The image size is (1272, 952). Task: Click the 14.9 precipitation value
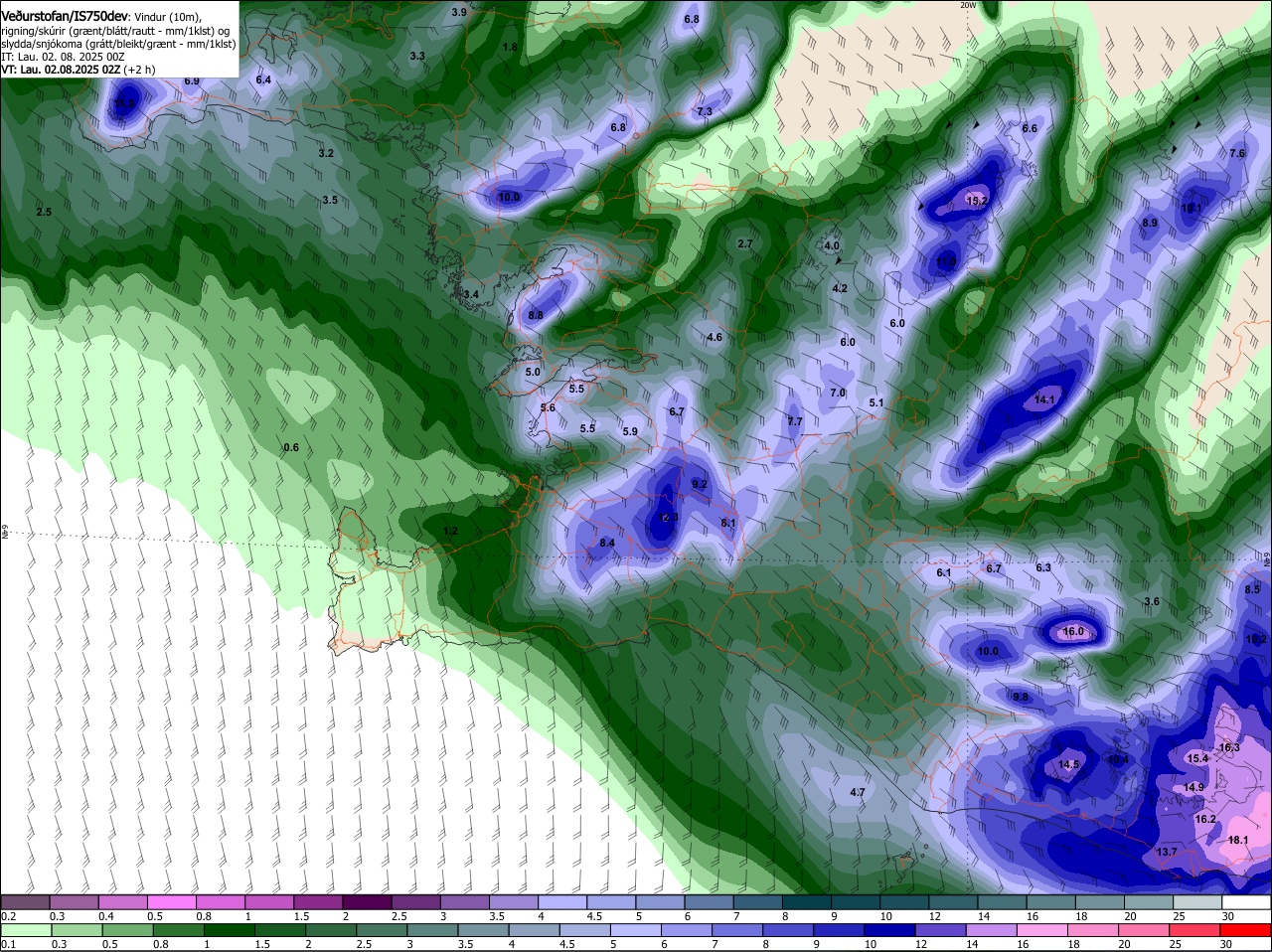pyautogui.click(x=1193, y=787)
